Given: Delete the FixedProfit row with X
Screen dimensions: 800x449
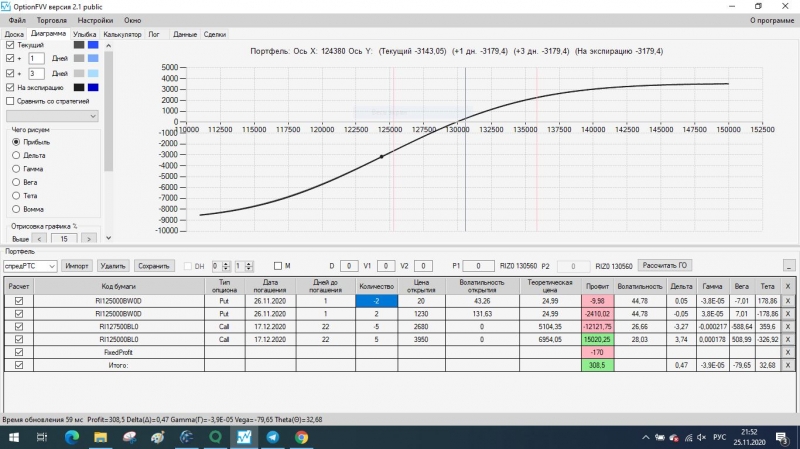Looking at the screenshot, I should pos(787,352).
